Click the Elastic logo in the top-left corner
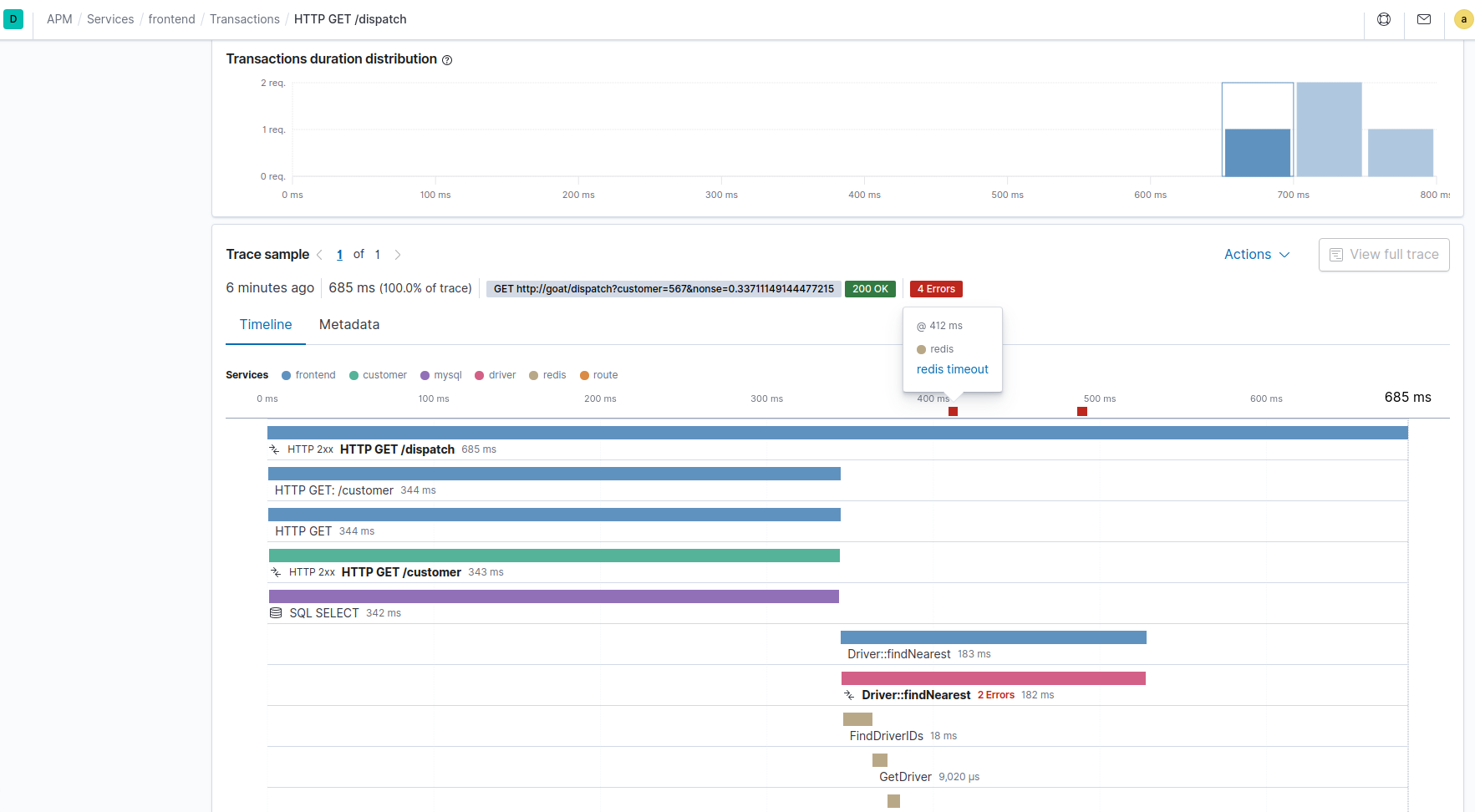 coord(13,18)
